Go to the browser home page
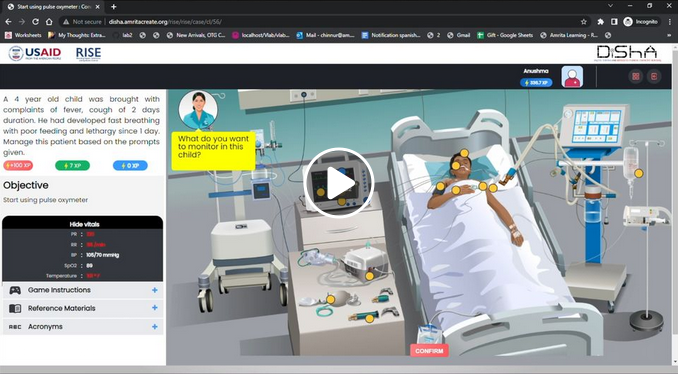Image resolution: width=678 pixels, height=376 pixels. (x=49, y=22)
